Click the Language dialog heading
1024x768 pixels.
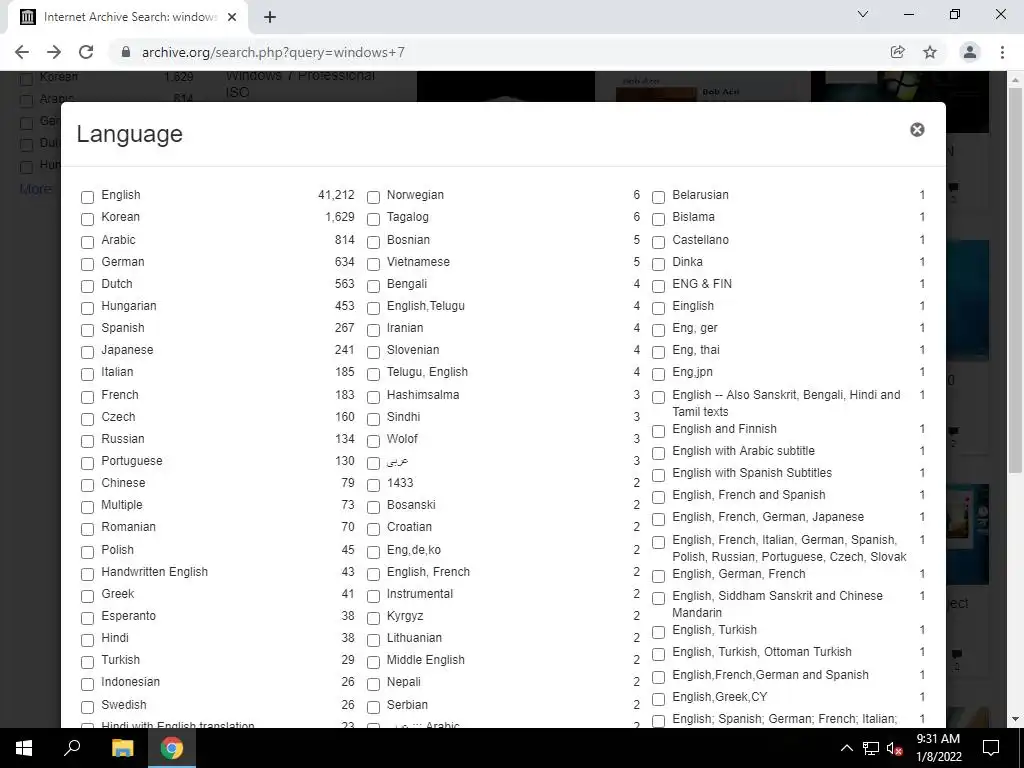tap(129, 134)
